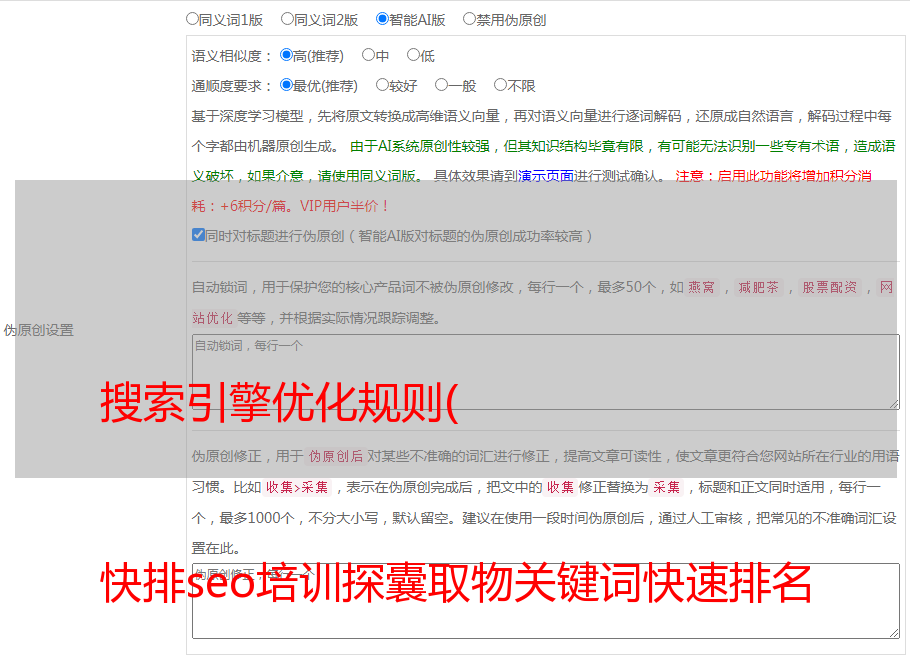Set 语义相似度 to 中
911x658 pixels.
pos(368,55)
